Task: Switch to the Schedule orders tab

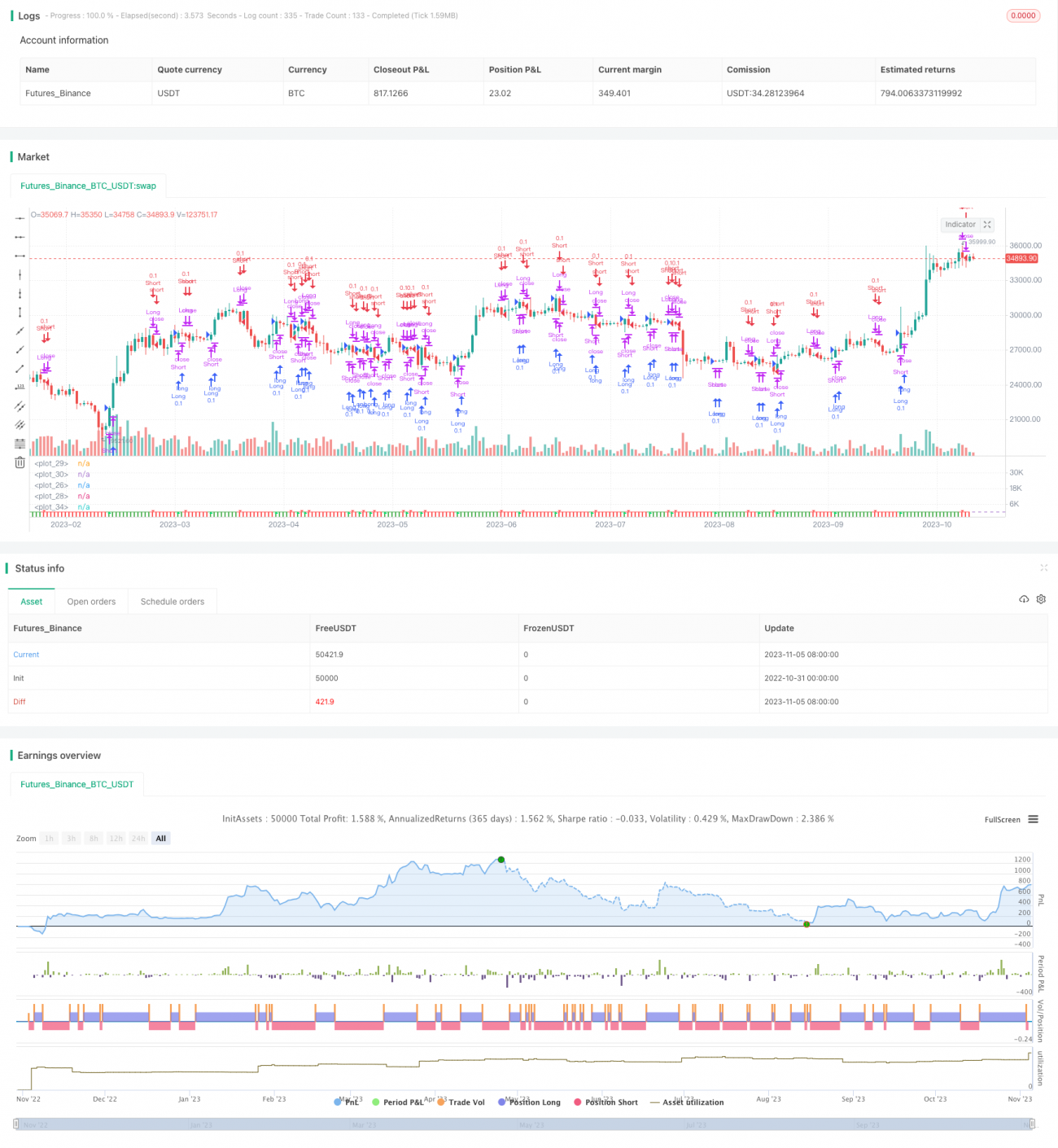Action: 173,602
